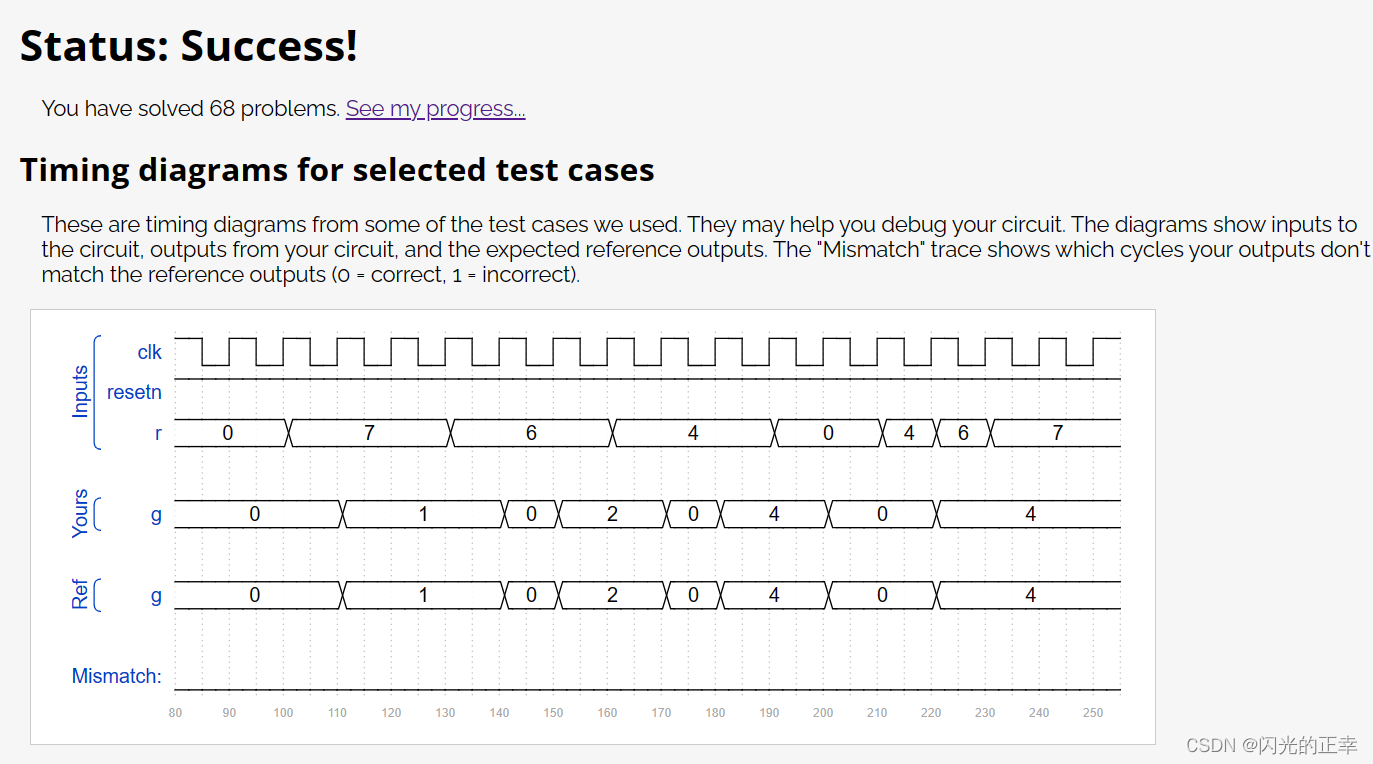The width and height of the screenshot is (1373, 764).
Task: Click the clk signal label
Action: (148, 351)
